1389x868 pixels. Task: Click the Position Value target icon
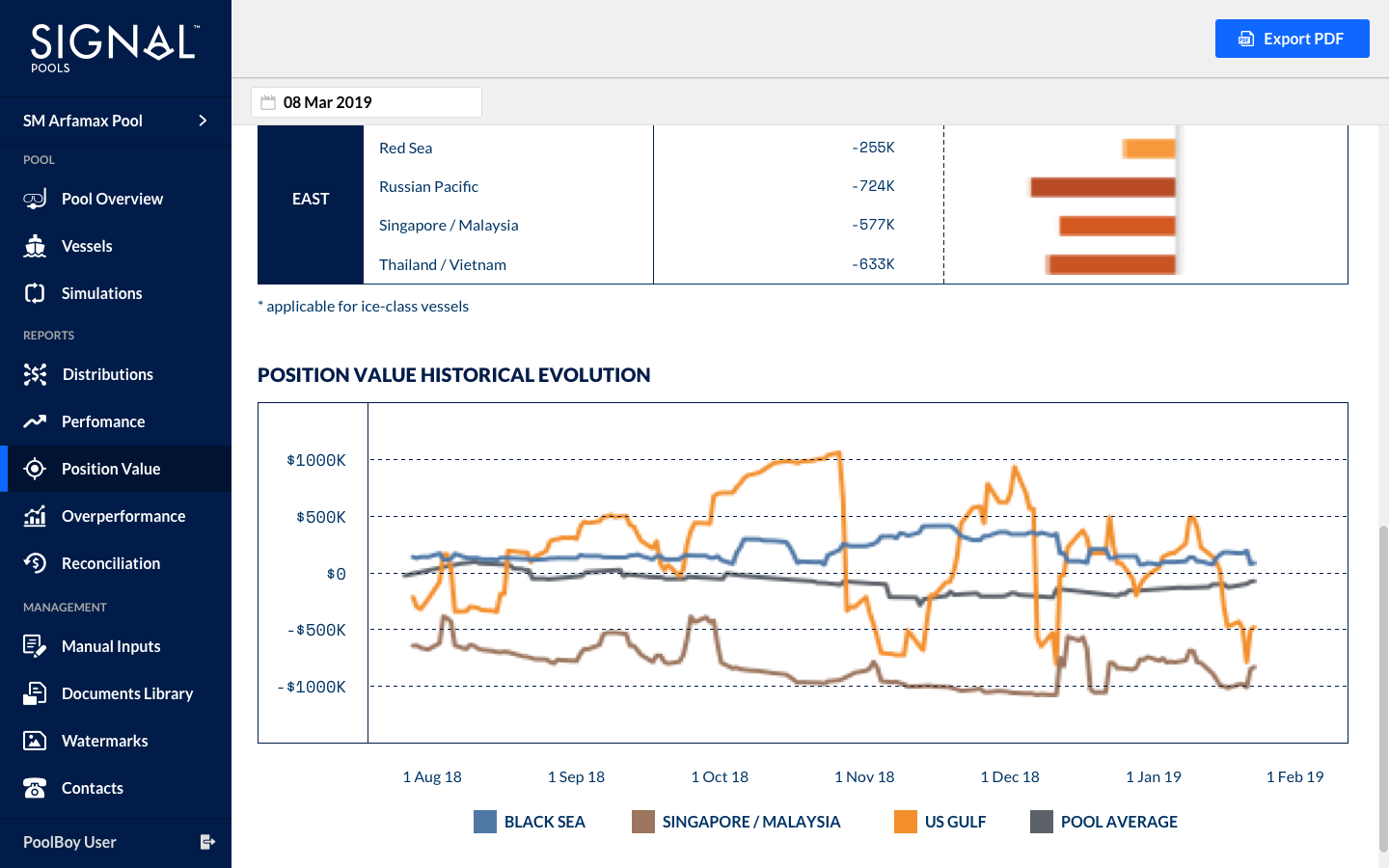click(35, 469)
